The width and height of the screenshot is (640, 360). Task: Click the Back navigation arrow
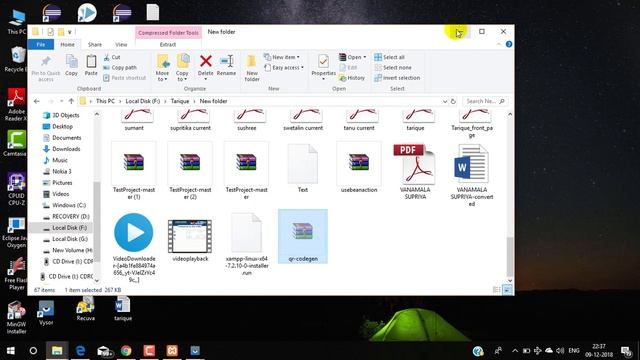coord(37,101)
